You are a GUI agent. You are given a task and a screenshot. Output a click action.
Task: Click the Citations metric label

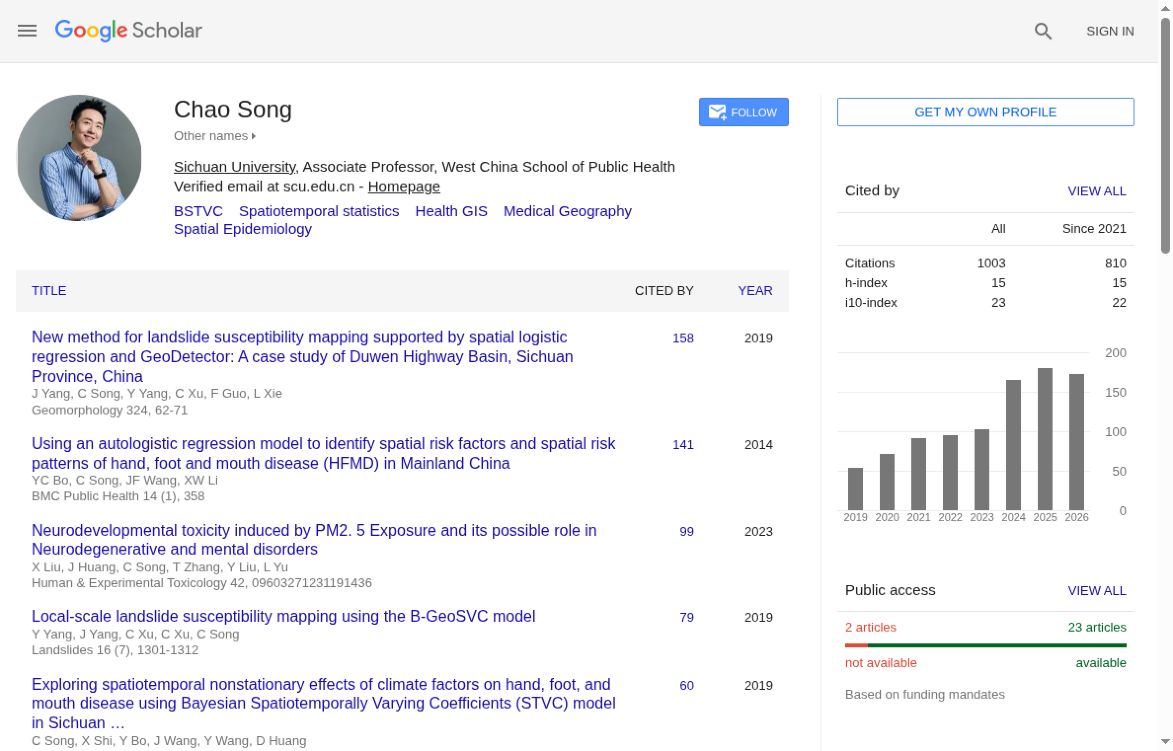[x=869, y=263]
